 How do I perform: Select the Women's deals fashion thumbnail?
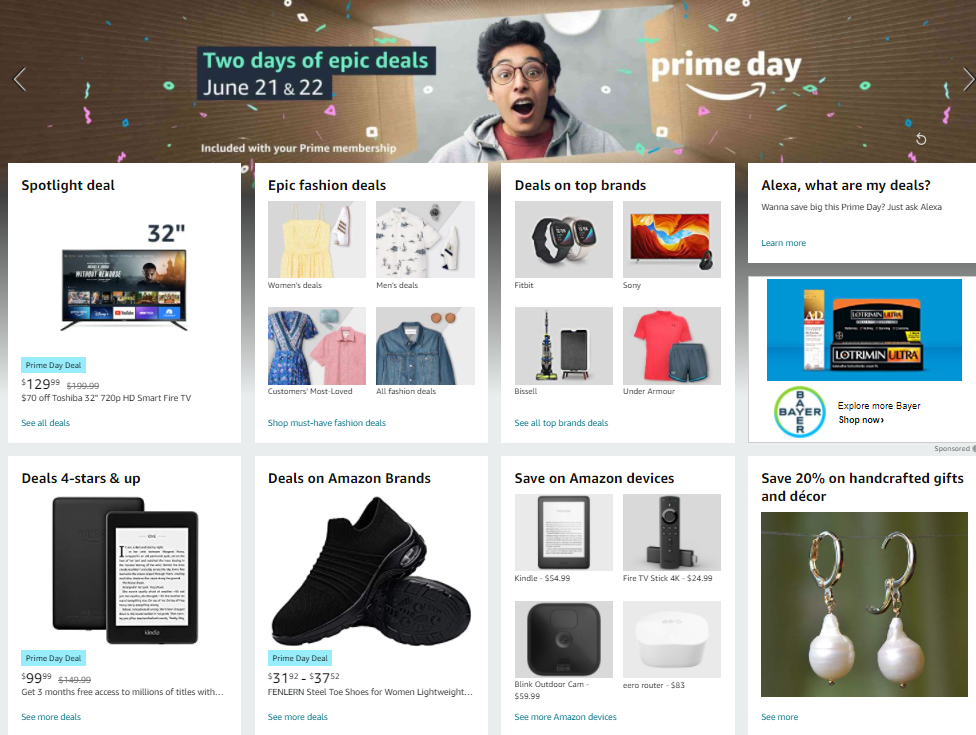317,240
